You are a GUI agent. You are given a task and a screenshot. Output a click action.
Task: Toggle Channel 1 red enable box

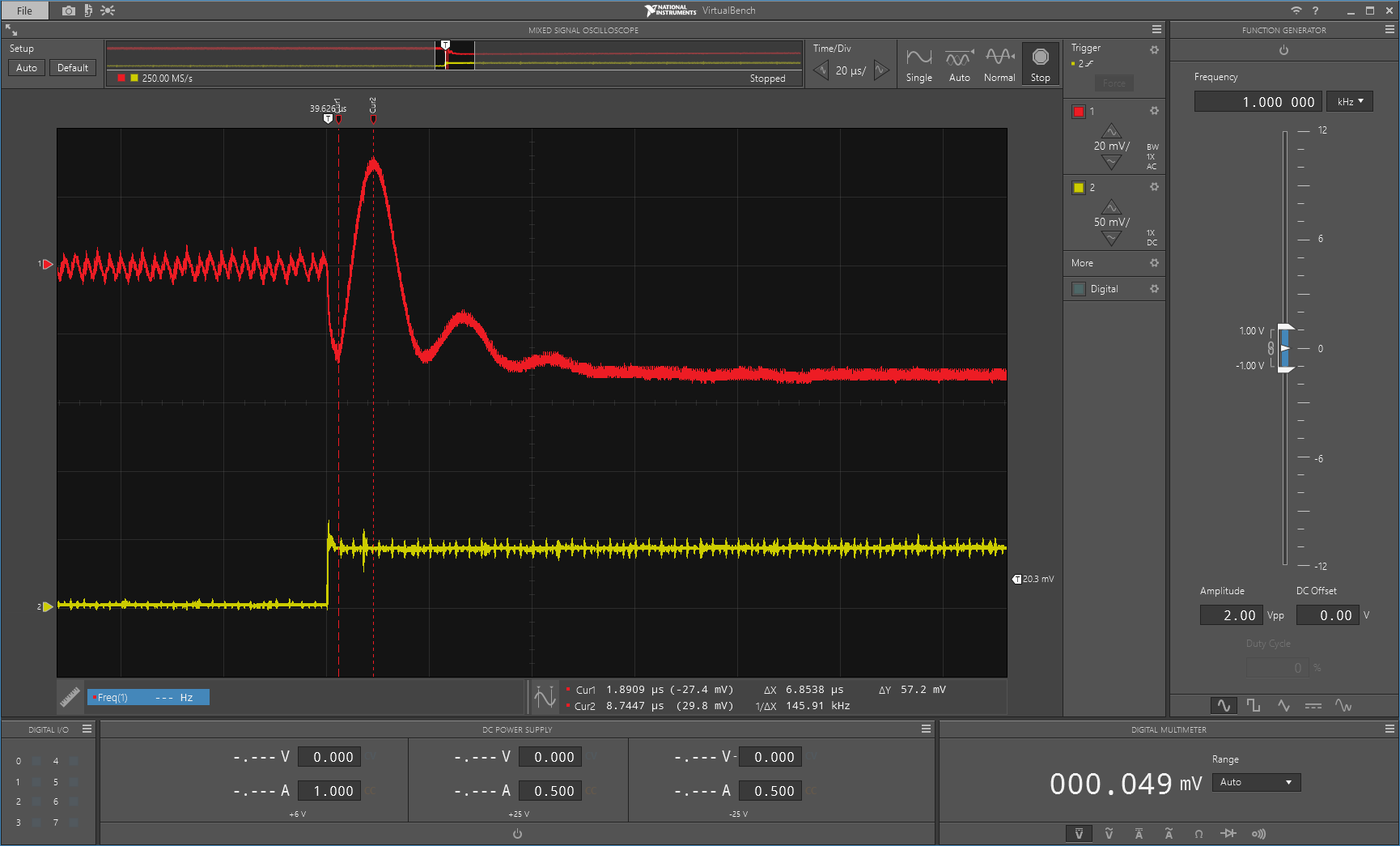point(1079,112)
